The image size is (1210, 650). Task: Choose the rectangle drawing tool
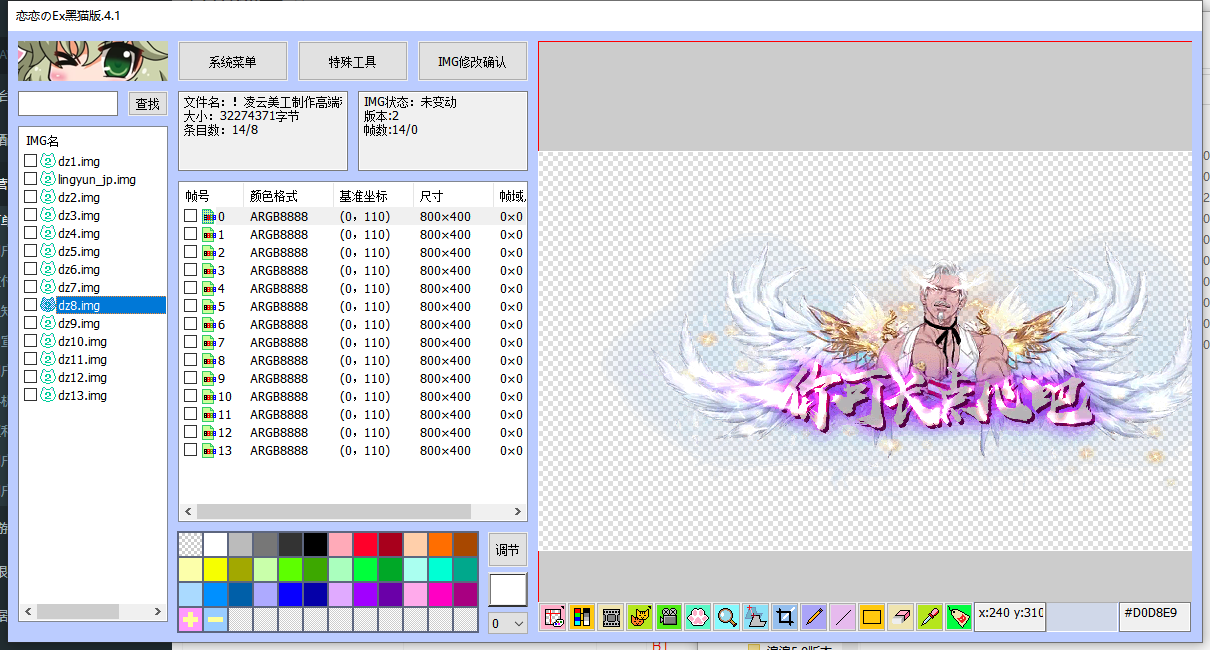[871, 617]
